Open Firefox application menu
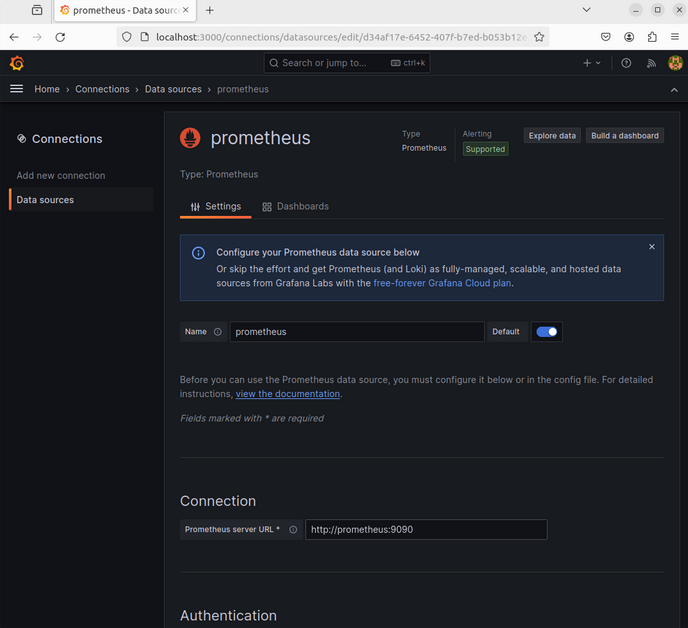Image resolution: width=688 pixels, height=628 pixels. tap(675, 37)
